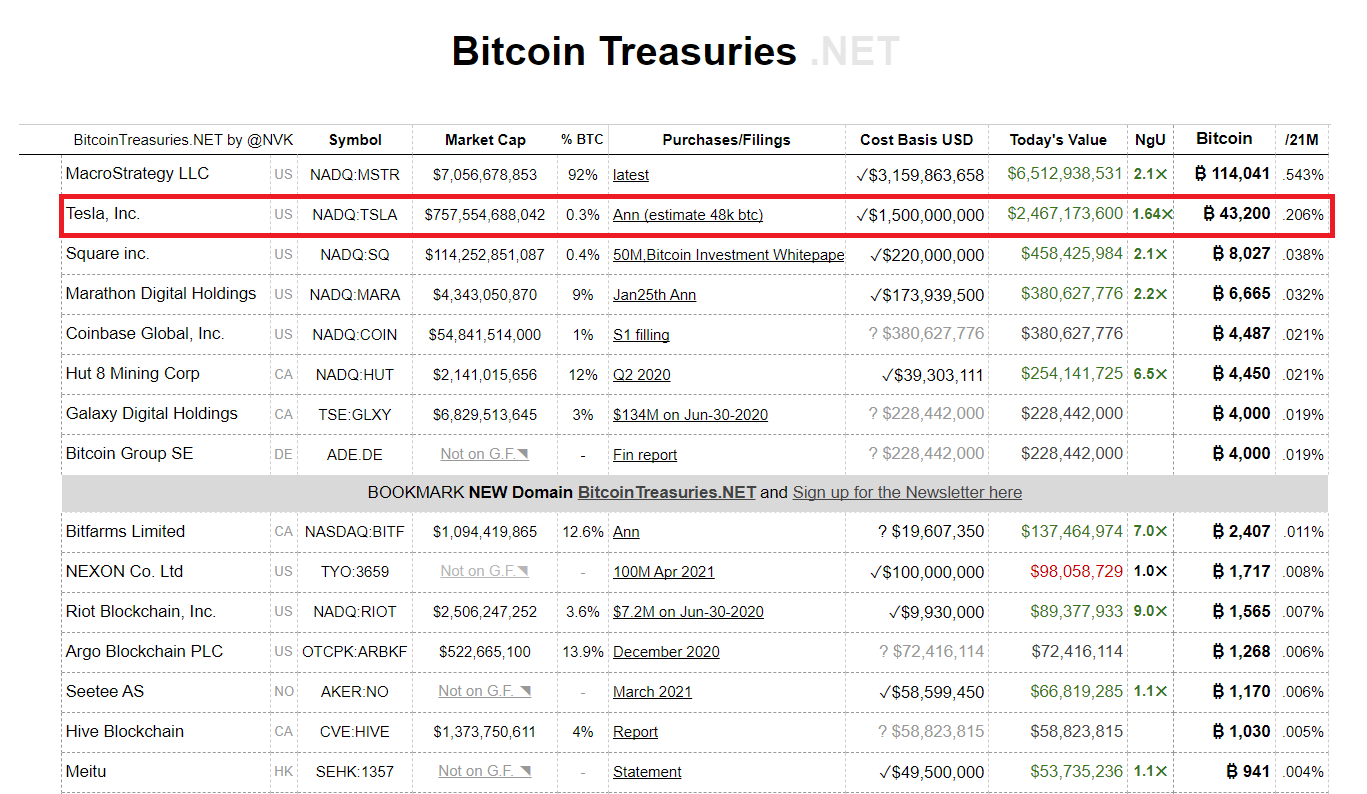Click Square's cost basis '$220,000,000'
This screenshot has width=1367, height=794.
927,255
